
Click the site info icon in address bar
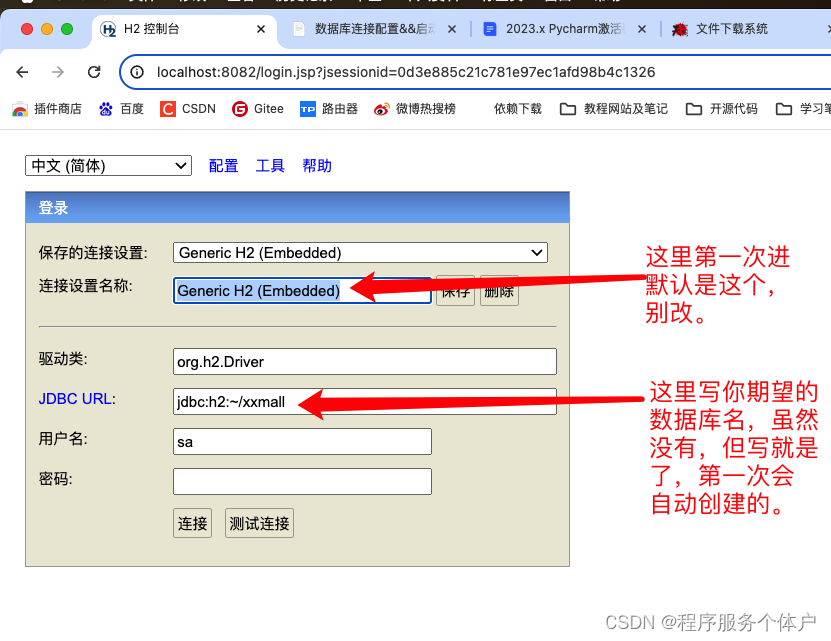(x=137, y=72)
